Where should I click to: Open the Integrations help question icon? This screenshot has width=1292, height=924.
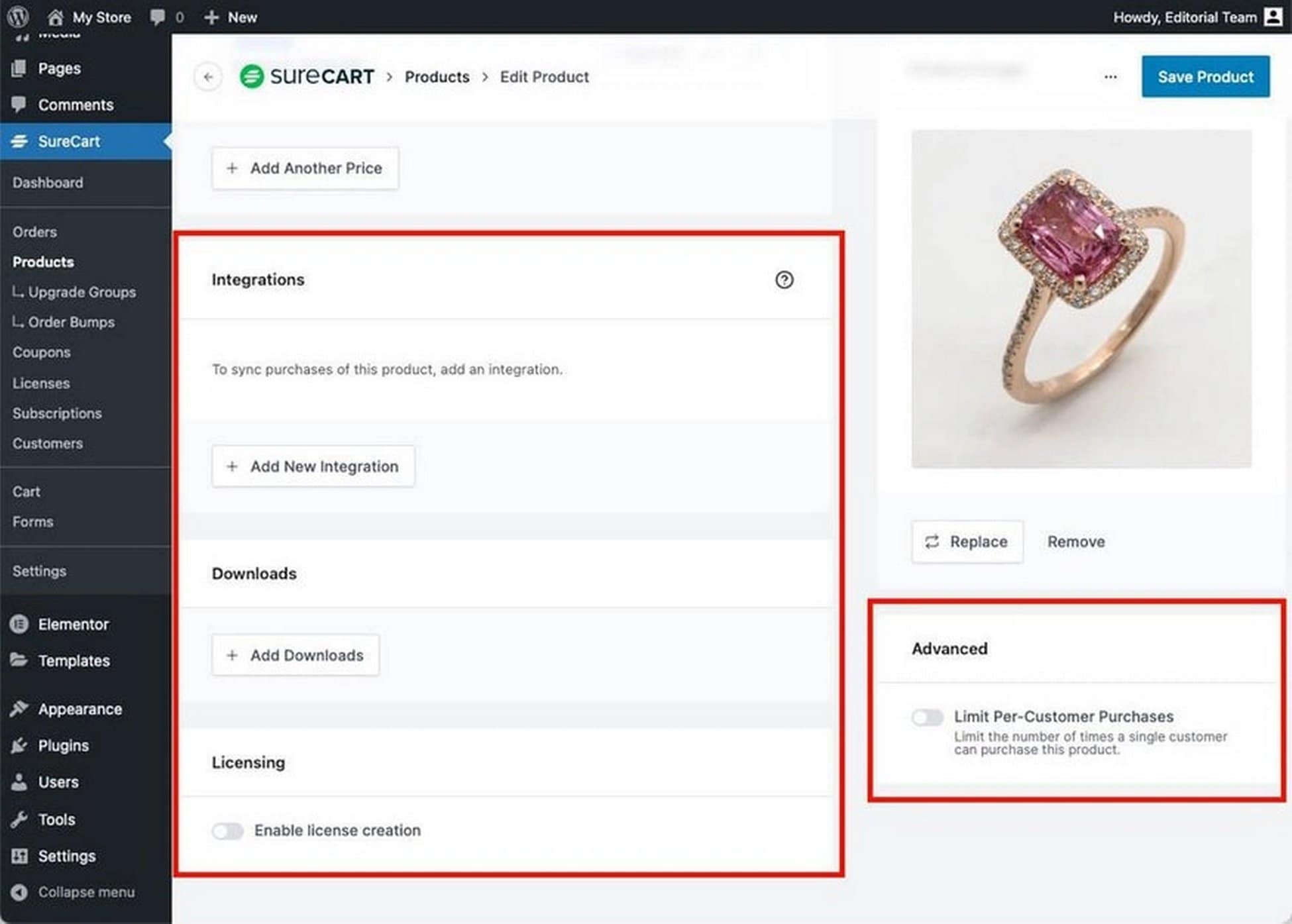(x=784, y=280)
